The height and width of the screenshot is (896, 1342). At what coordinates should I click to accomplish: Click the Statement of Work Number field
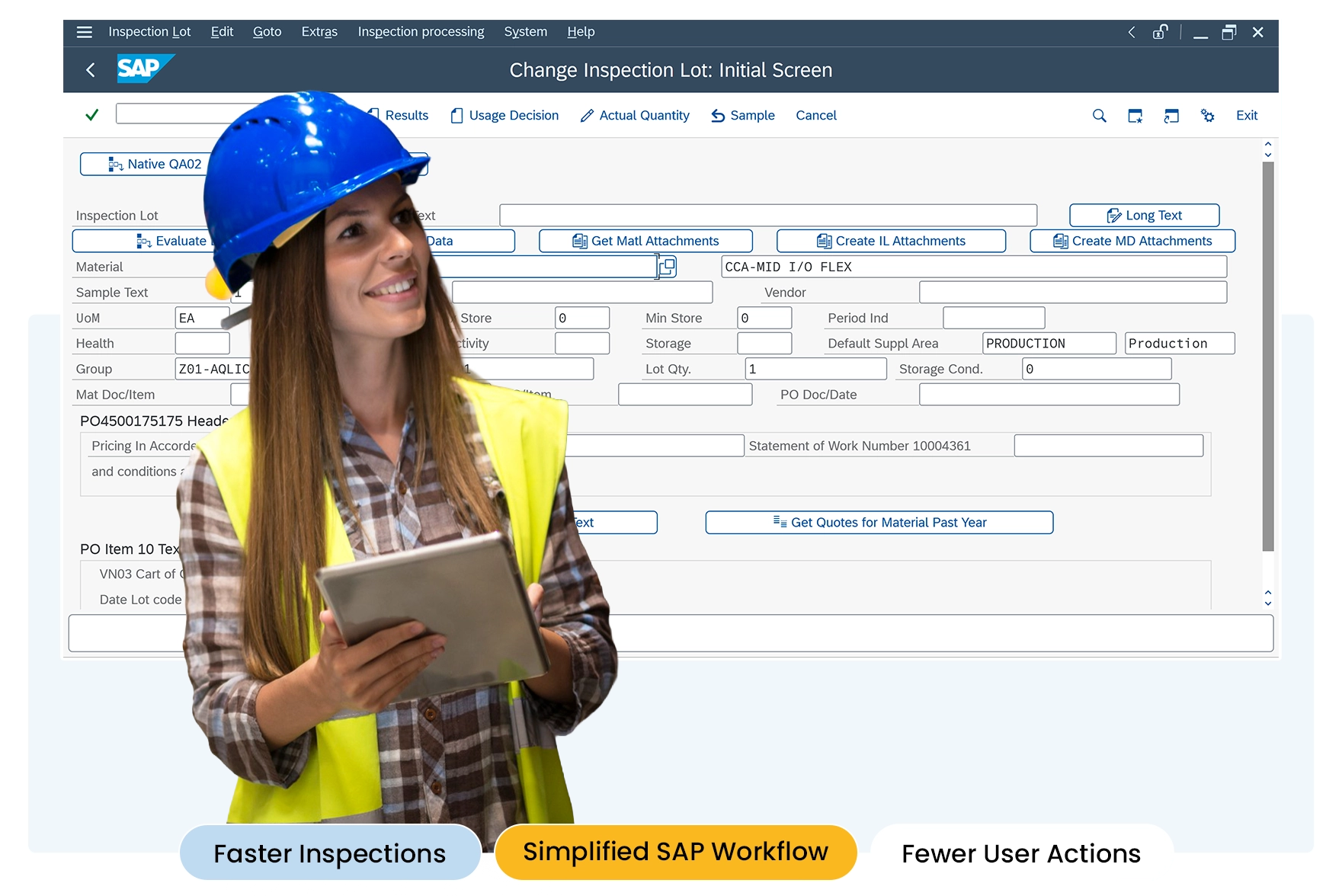point(1108,446)
